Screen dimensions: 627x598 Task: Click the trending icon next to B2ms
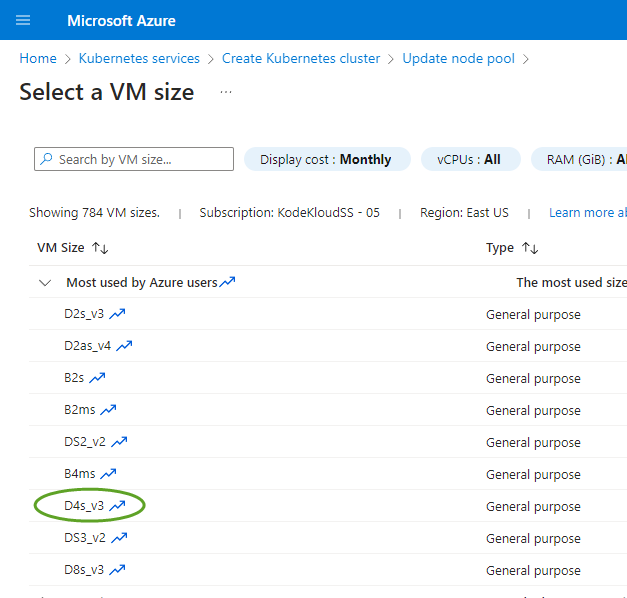108,410
